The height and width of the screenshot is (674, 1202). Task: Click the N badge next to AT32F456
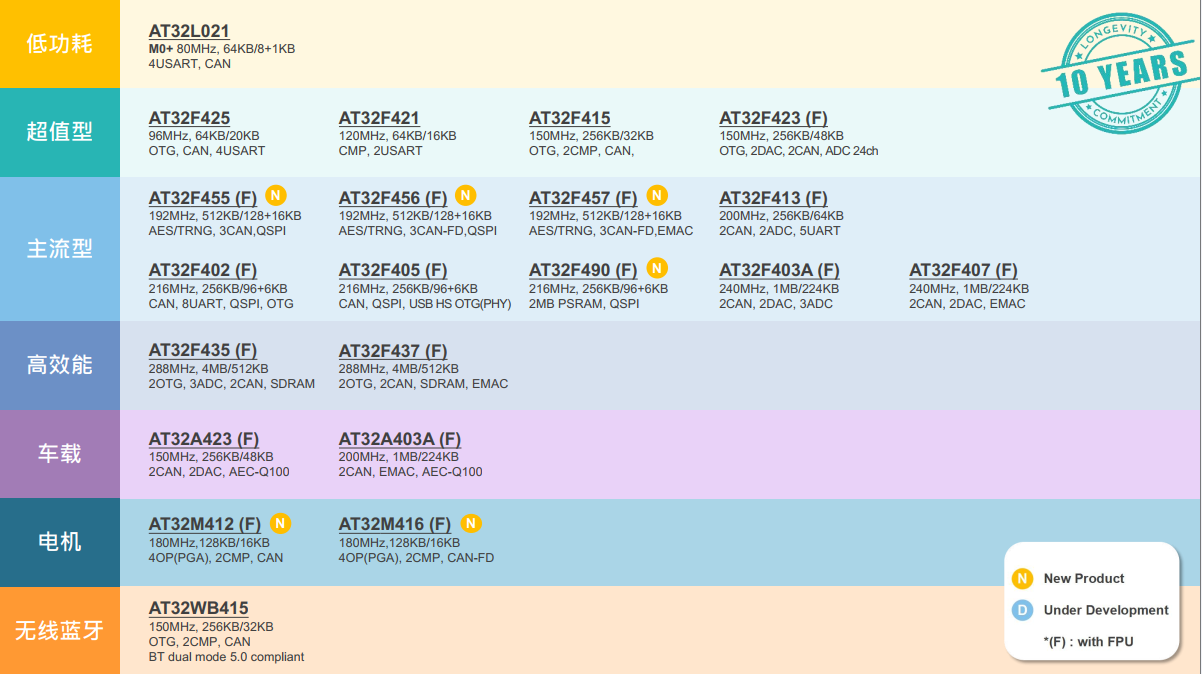tap(466, 195)
